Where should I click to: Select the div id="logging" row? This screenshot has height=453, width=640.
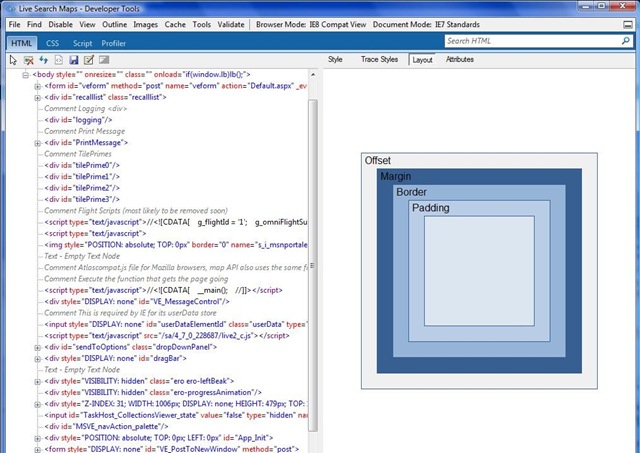tap(78, 120)
